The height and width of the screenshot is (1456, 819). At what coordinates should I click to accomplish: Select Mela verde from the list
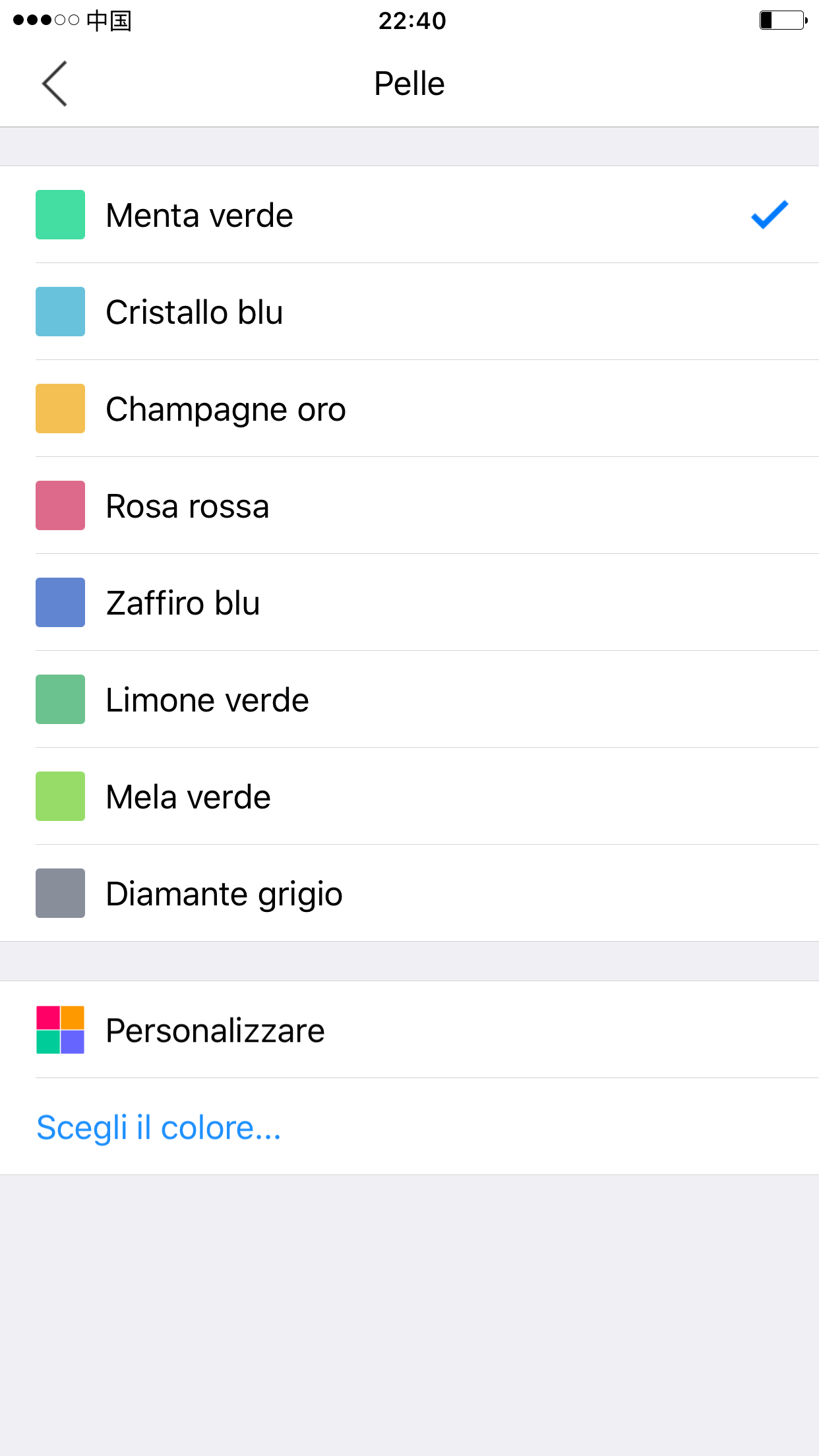point(409,796)
